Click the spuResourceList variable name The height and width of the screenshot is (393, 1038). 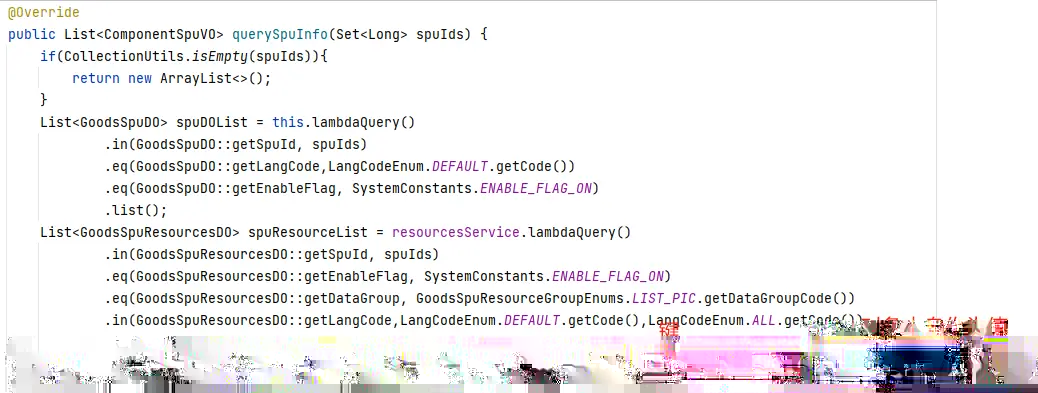pyautogui.click(x=308, y=232)
